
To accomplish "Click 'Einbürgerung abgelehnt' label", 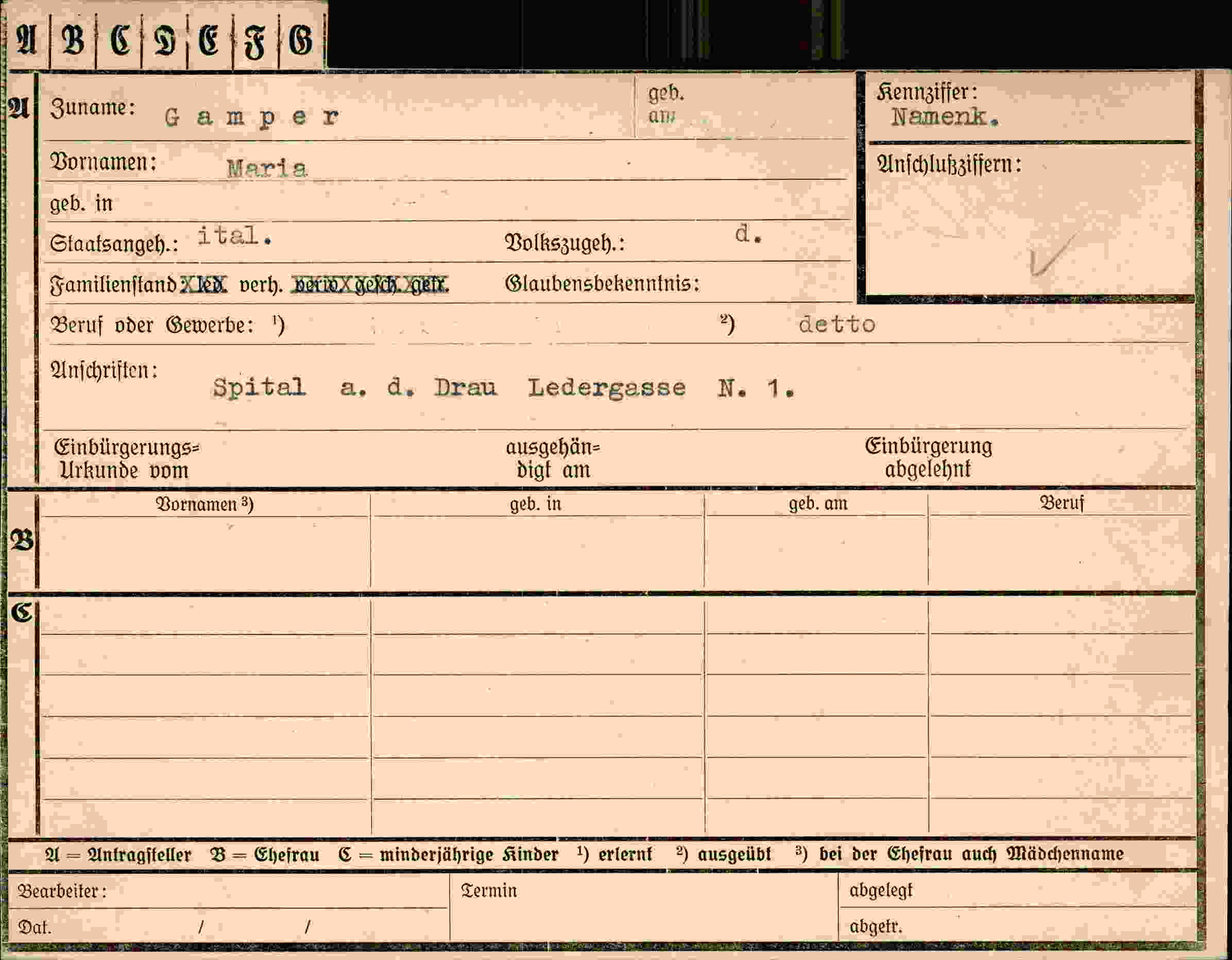I will pyautogui.click(x=929, y=457).
